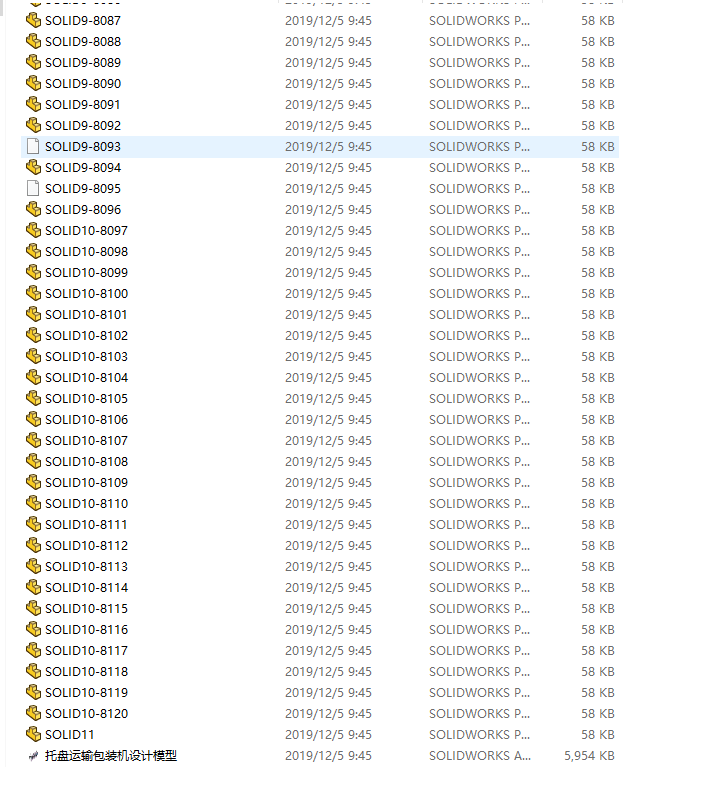705x786 pixels.
Task: Click the type cell of SOLID9-8087
Action: coord(479,21)
